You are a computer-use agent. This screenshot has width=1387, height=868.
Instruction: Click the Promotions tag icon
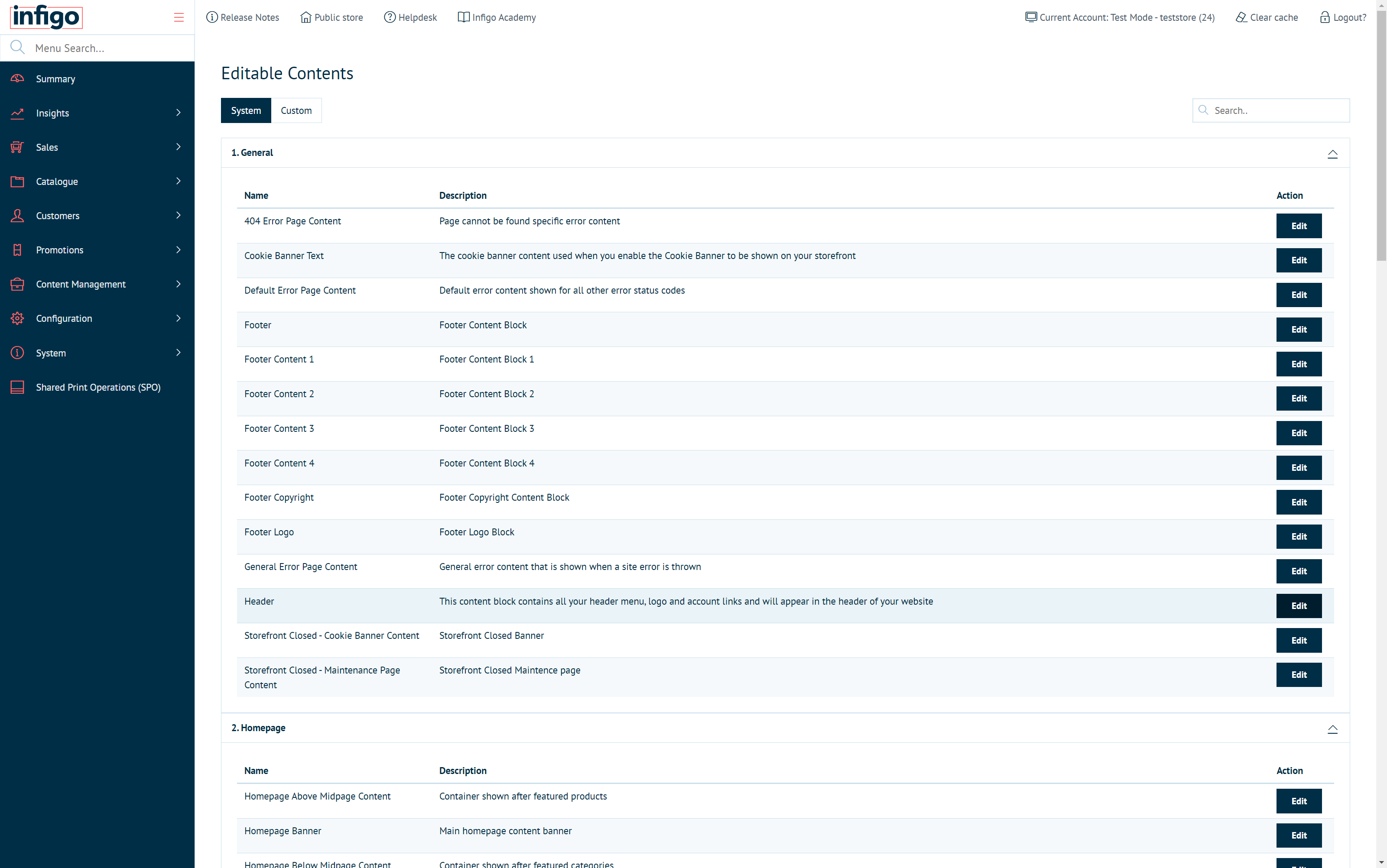point(17,250)
